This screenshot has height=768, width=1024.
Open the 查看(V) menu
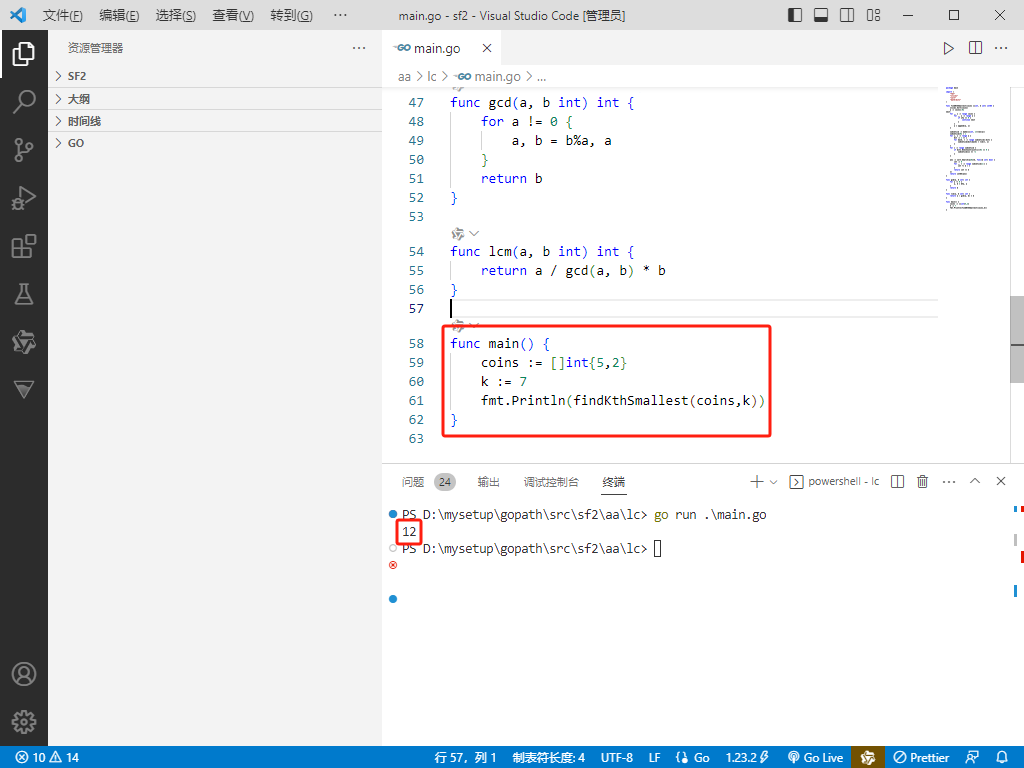[x=233, y=15]
